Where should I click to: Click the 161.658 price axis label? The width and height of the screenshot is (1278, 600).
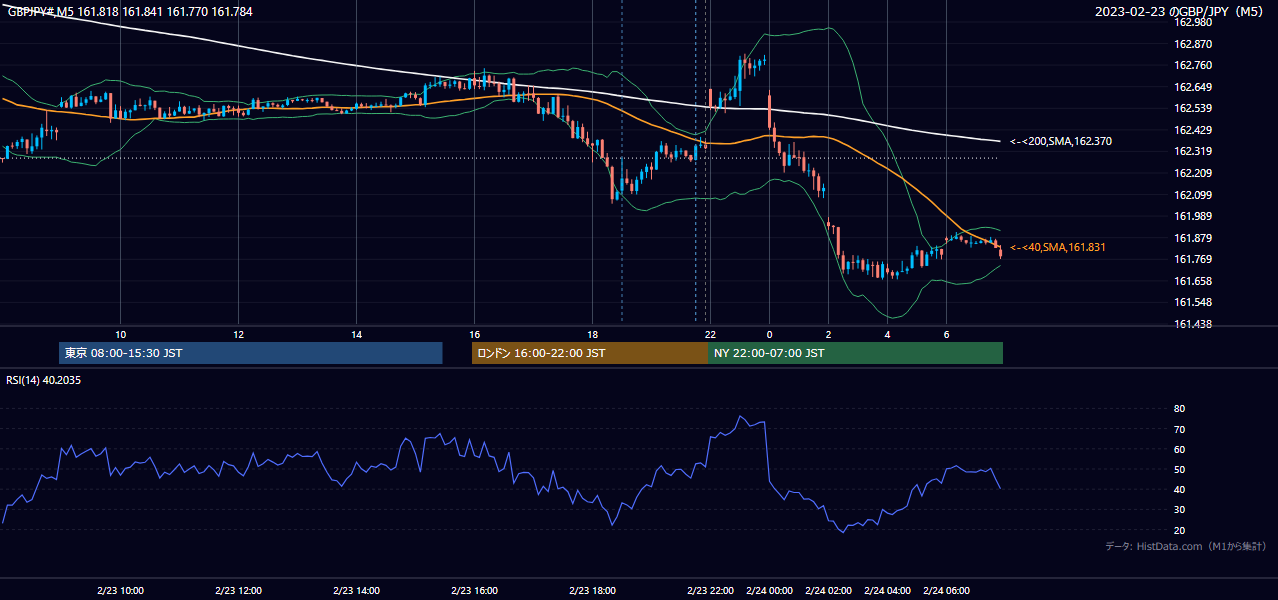click(x=1192, y=281)
